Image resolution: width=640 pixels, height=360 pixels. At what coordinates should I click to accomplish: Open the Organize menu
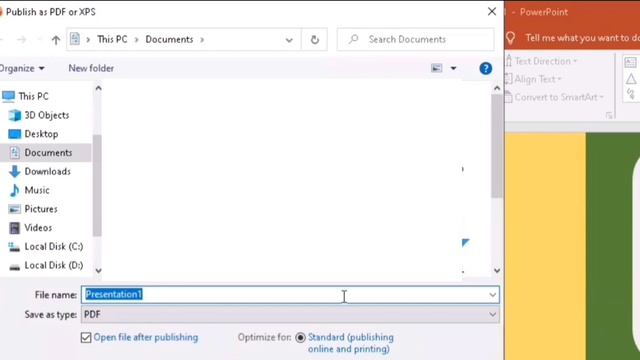[x=21, y=68]
